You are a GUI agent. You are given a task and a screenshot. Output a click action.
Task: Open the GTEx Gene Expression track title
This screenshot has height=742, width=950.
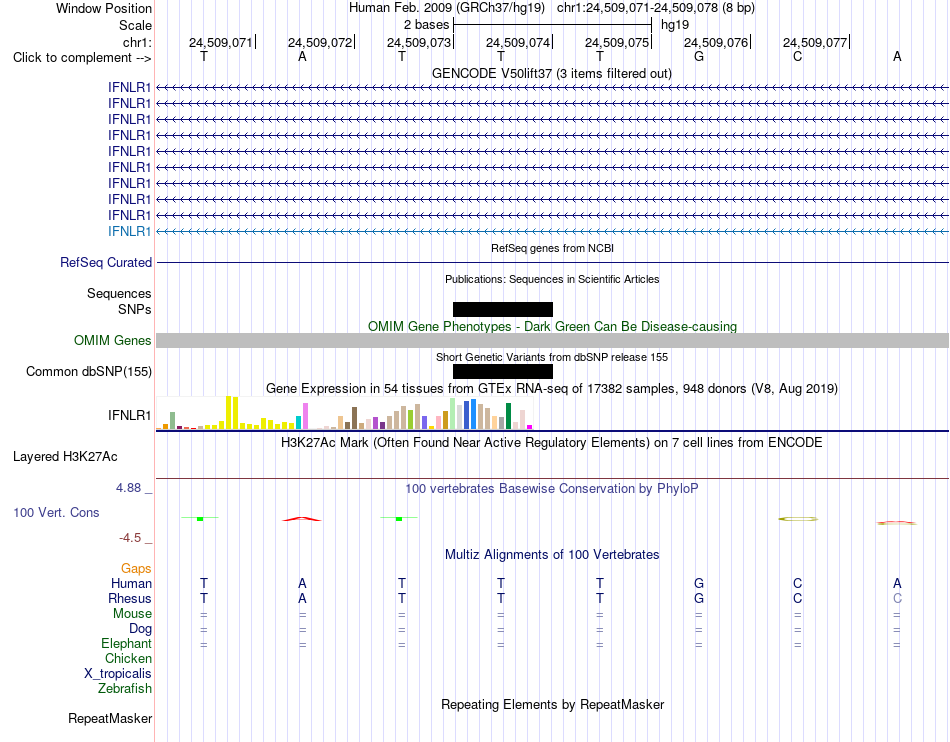(552, 388)
